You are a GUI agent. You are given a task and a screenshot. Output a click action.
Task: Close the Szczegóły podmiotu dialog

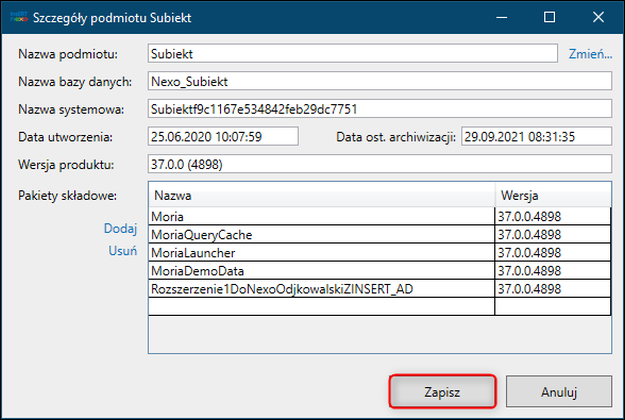pyautogui.click(x=598, y=17)
